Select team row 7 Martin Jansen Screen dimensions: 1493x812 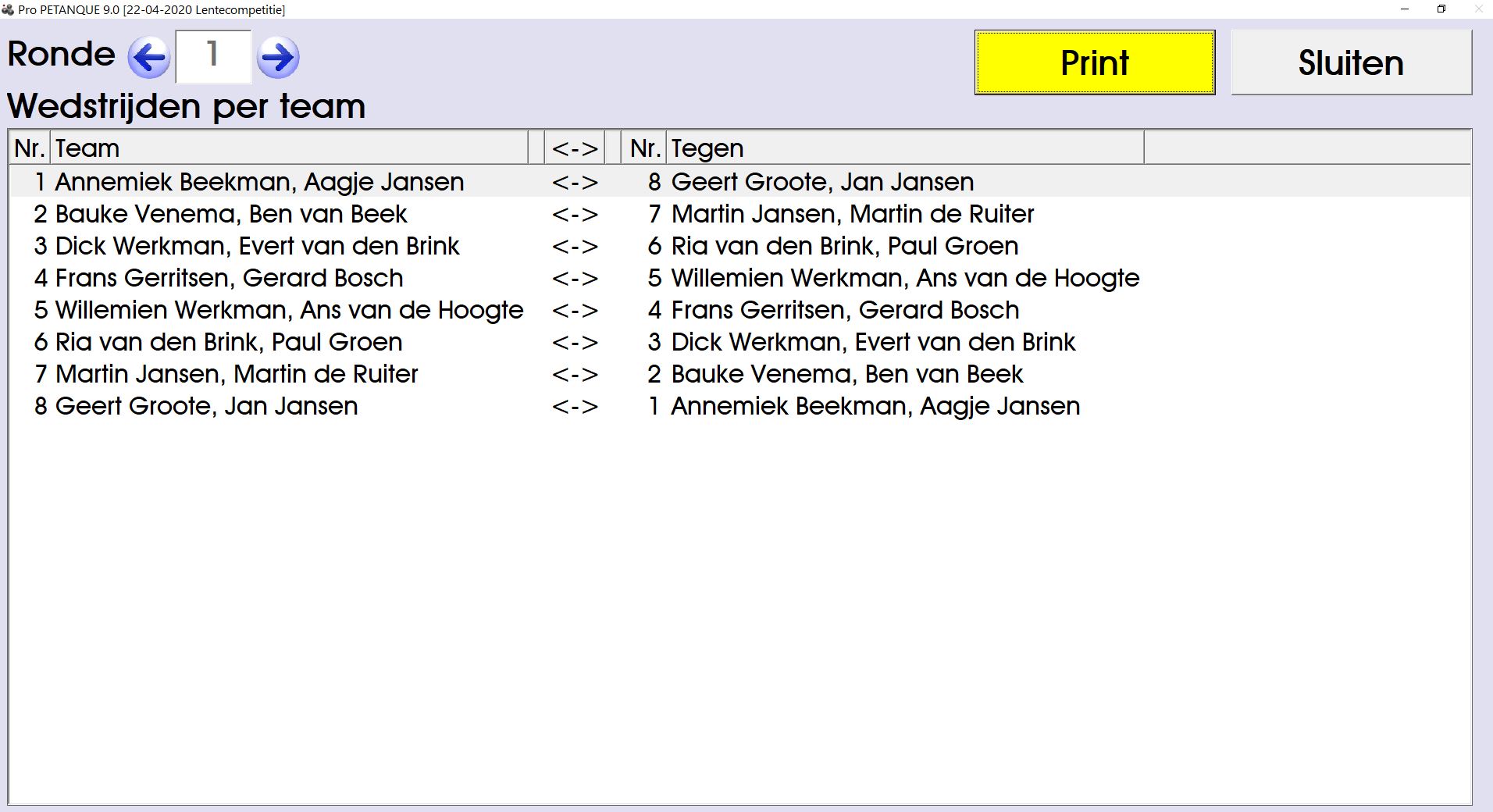237,374
